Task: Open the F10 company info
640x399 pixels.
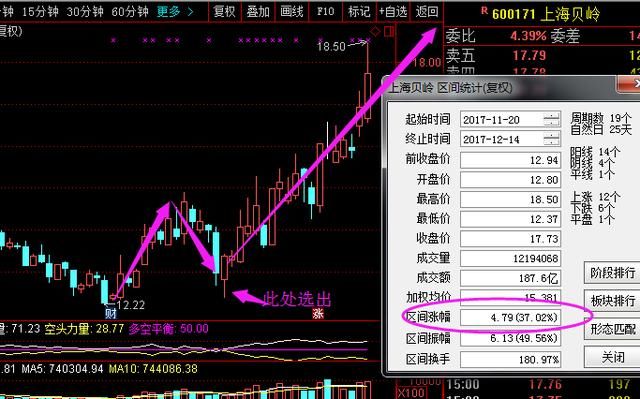Action: pos(325,12)
